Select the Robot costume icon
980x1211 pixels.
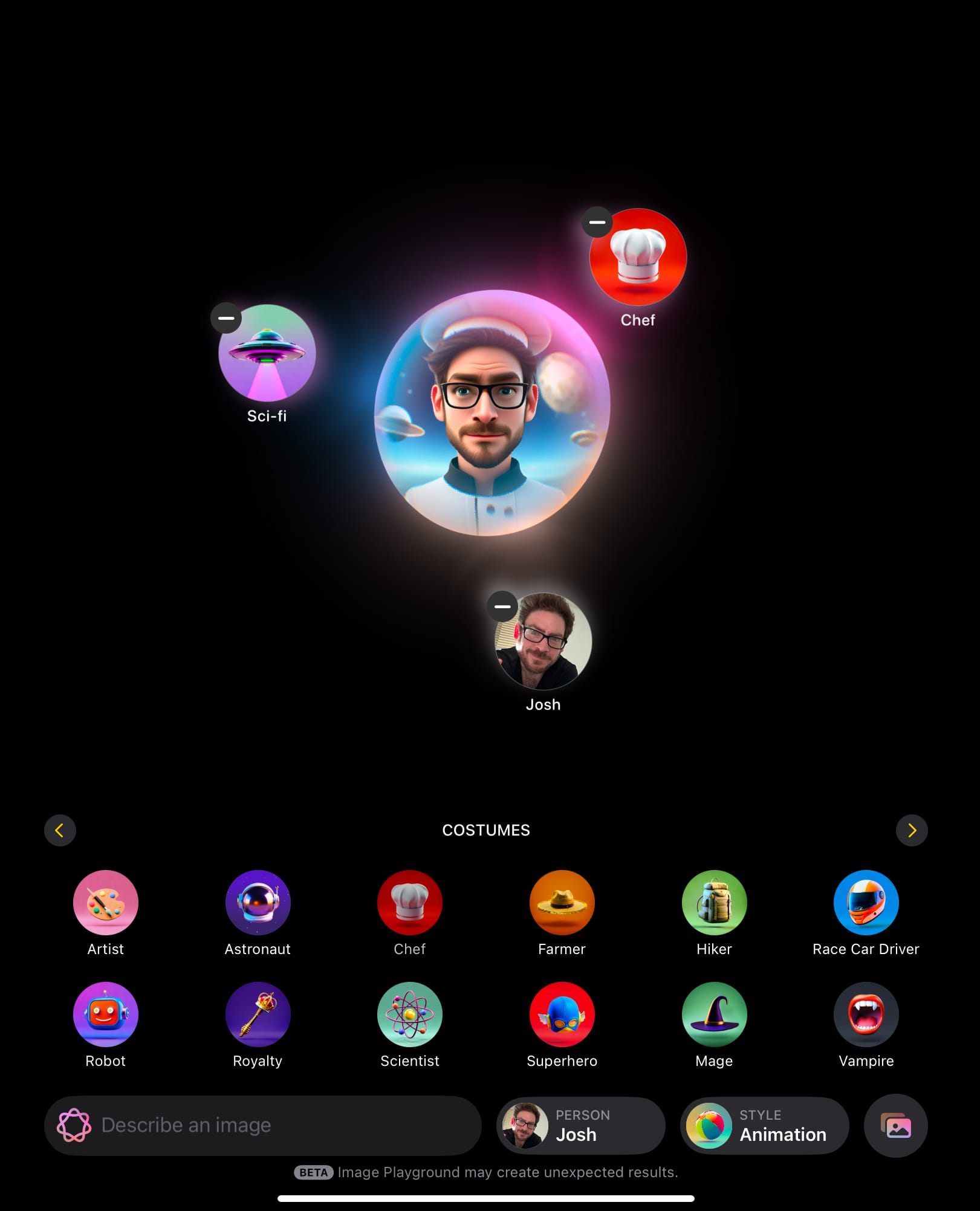click(105, 1014)
